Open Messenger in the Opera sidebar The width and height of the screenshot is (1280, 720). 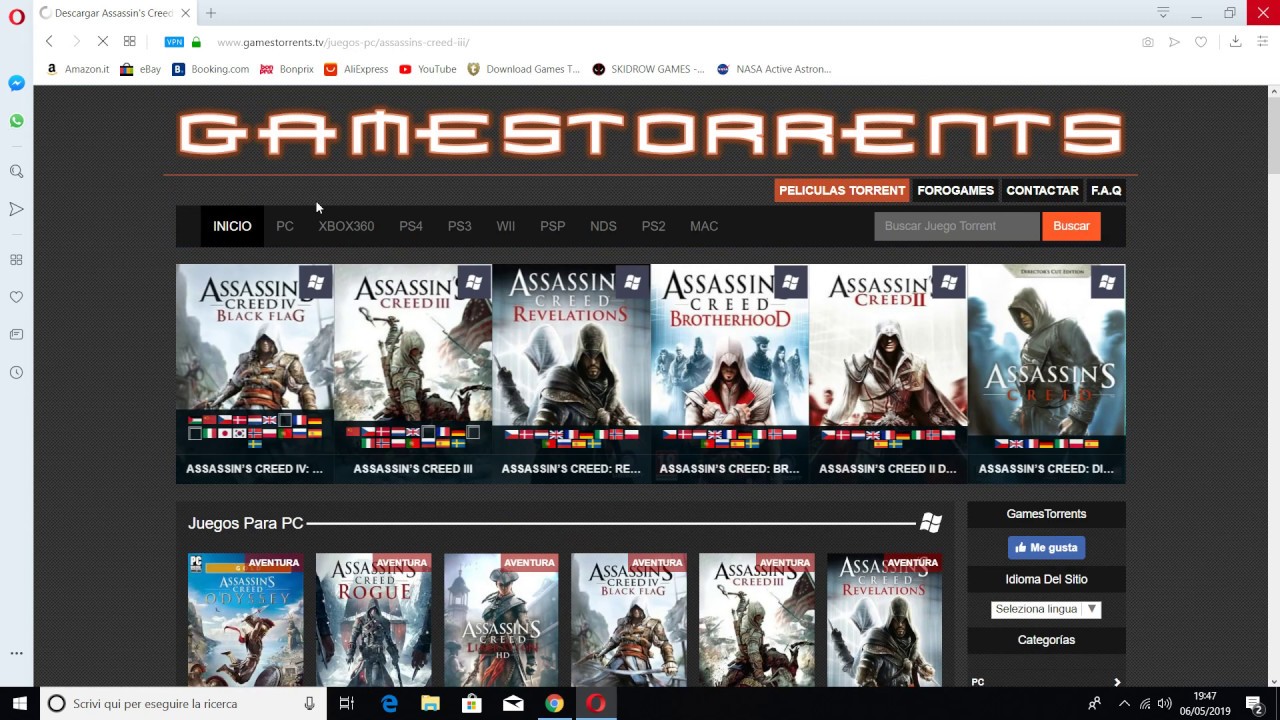point(16,83)
